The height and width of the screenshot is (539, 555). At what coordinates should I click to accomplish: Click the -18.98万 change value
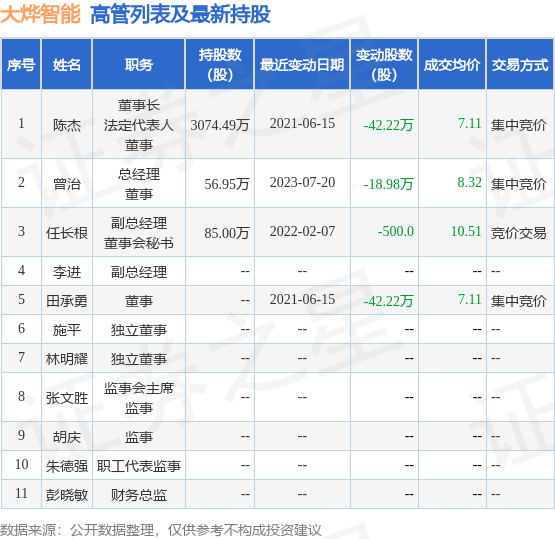(x=389, y=184)
